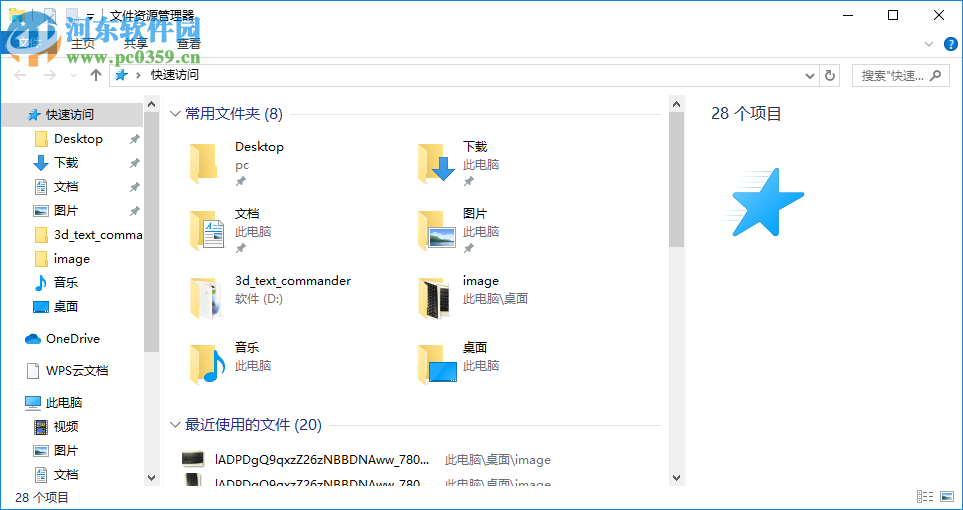Open 图片 item under 此电脑 in sidebar
The width and height of the screenshot is (963, 510).
tap(56, 450)
